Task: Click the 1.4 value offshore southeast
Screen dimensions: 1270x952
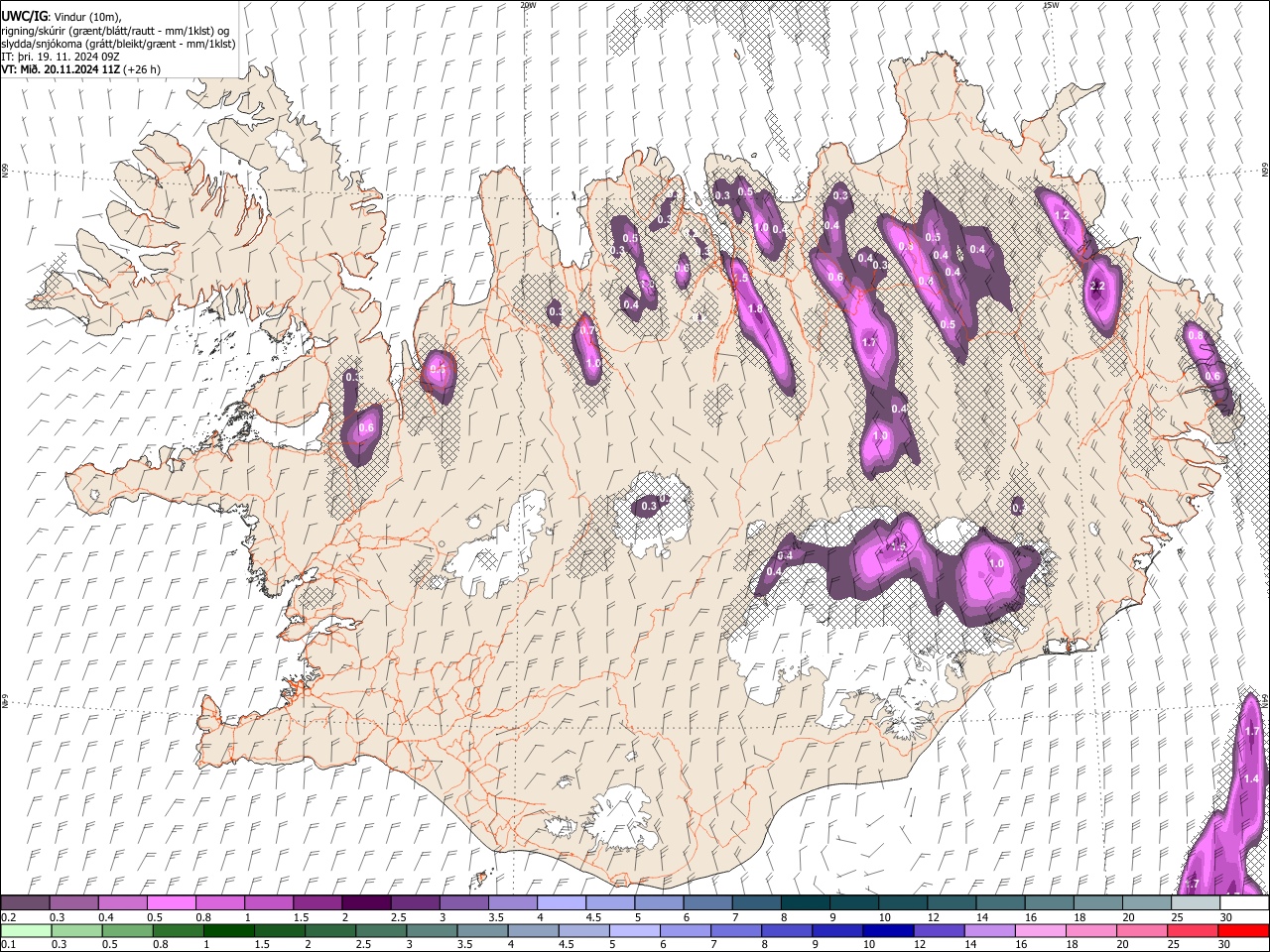Action: click(1251, 778)
